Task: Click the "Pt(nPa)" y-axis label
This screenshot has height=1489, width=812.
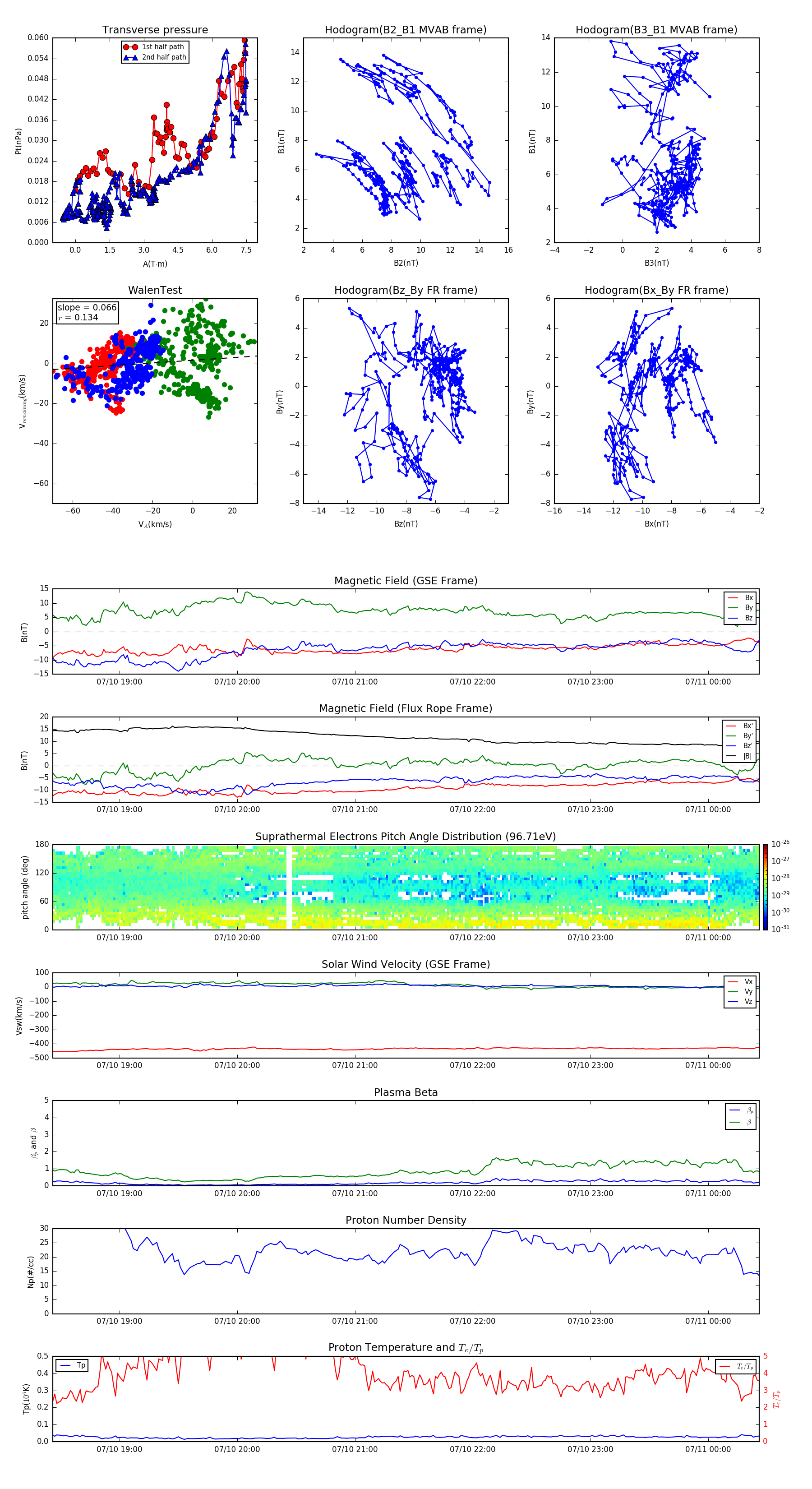Action: point(18,141)
